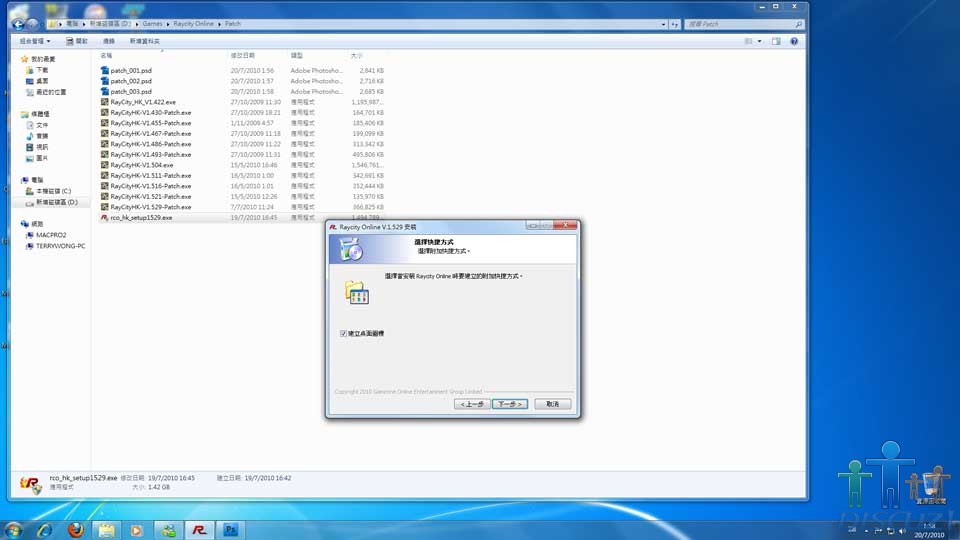This screenshot has width=960, height=540.
Task: Switch to the Raycity installer taskbar icon
Action: 199,530
